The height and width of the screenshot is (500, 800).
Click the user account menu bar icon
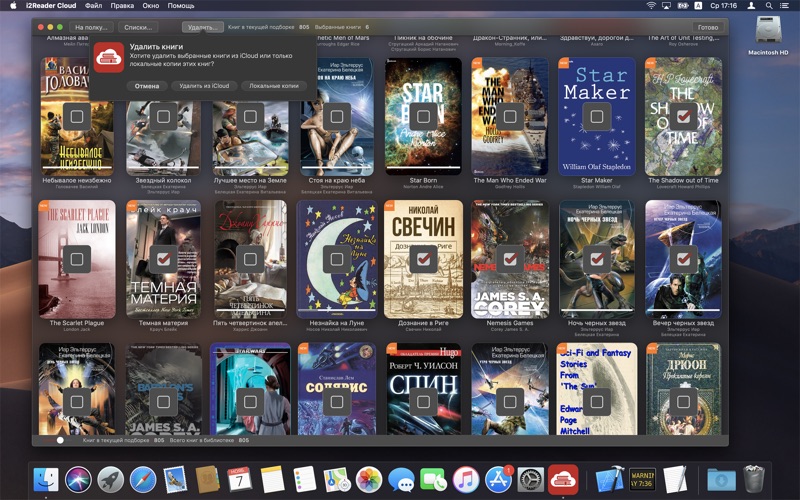pyautogui.click(x=752, y=6)
